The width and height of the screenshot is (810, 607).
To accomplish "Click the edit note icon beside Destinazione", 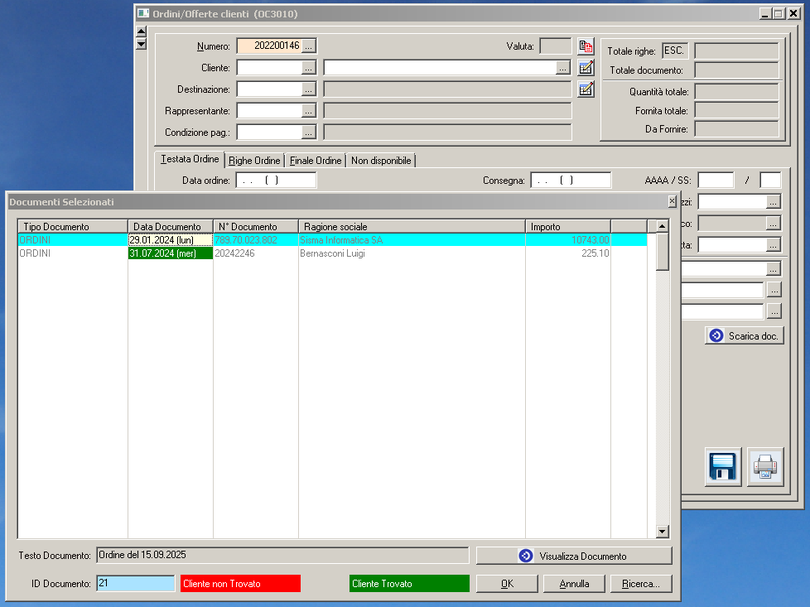I will (586, 89).
